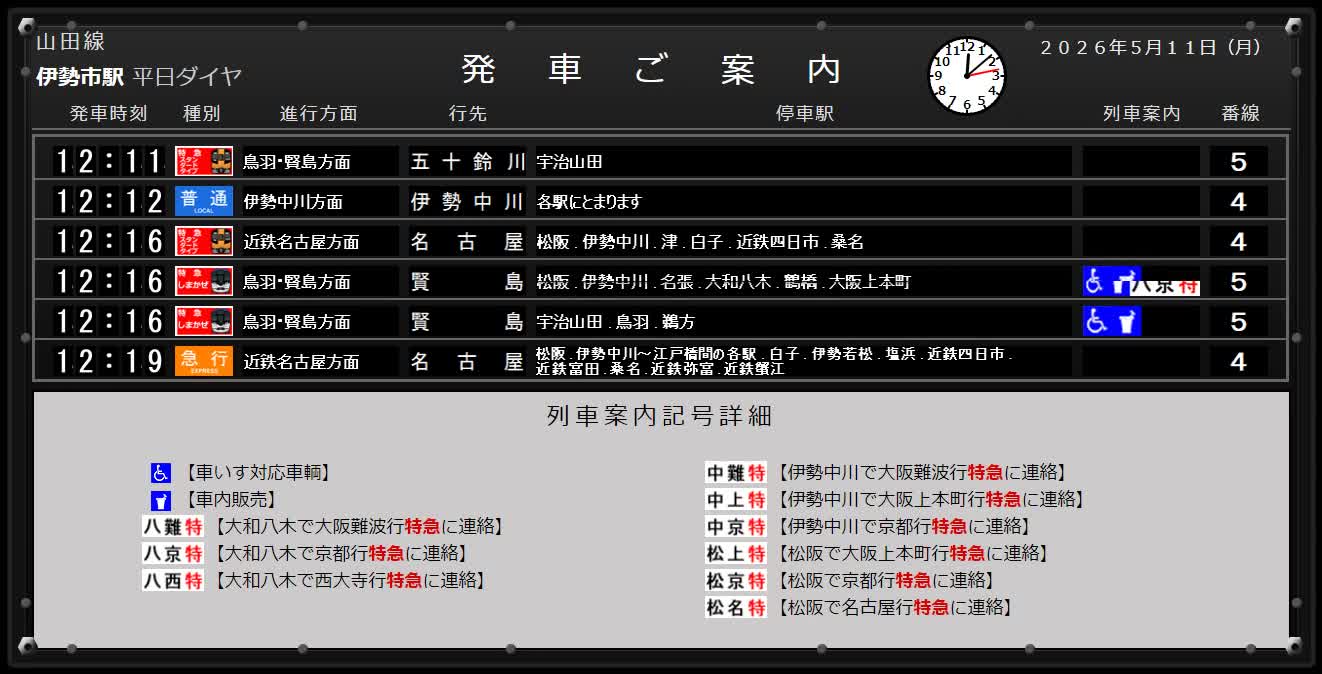Click 鳥羽・賢島方面 in the 12:11 row
This screenshot has height=674, width=1322.
tap(297, 162)
